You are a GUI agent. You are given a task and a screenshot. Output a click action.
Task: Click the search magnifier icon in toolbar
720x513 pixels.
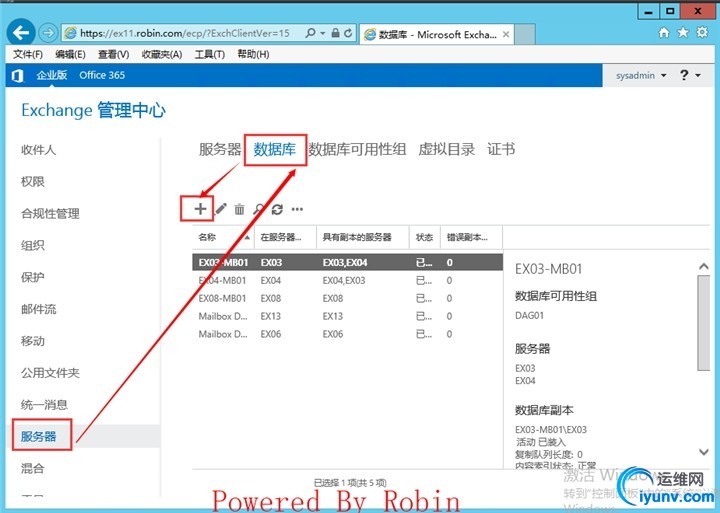pyautogui.click(x=259, y=209)
